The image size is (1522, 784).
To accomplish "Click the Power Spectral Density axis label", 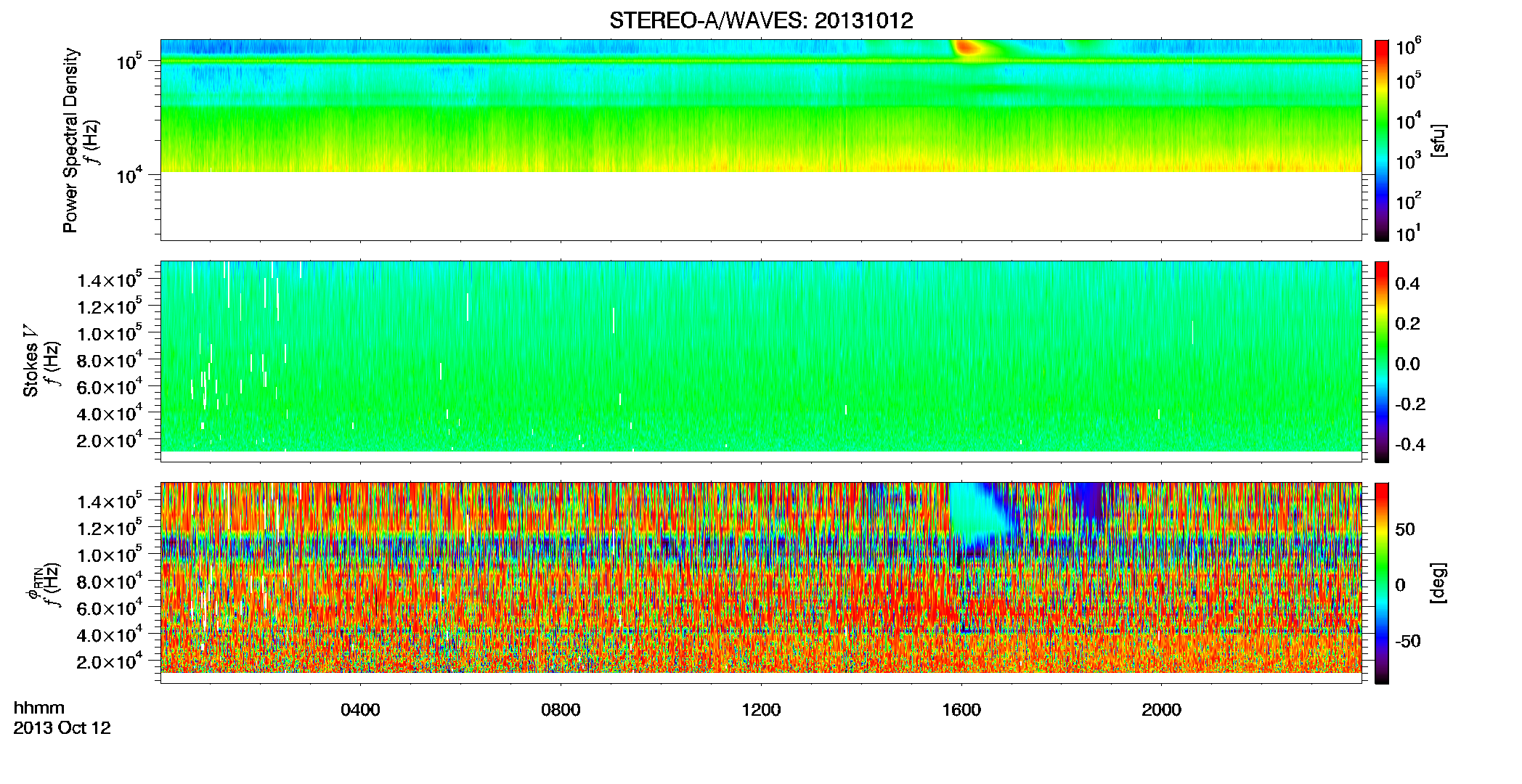I will pos(70,140).
